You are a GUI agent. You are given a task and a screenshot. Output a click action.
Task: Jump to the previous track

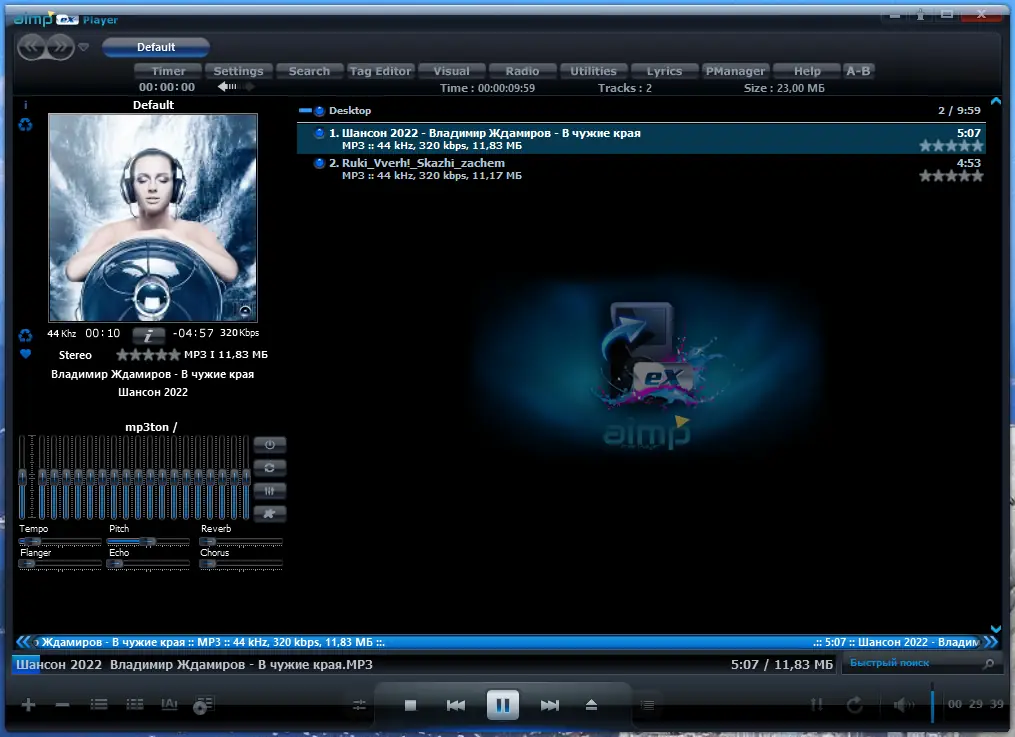point(456,705)
